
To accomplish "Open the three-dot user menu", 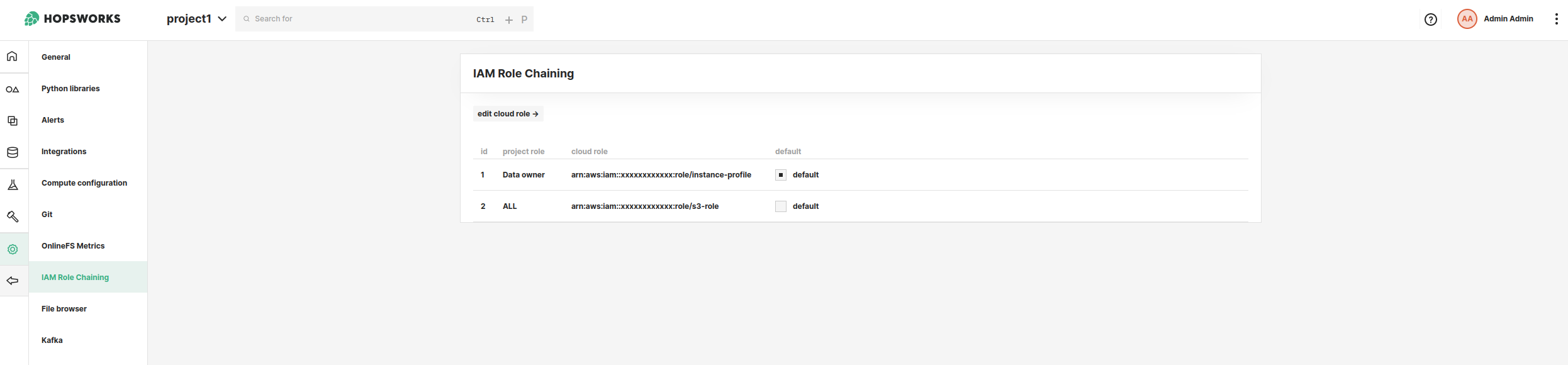I will (1556, 19).
